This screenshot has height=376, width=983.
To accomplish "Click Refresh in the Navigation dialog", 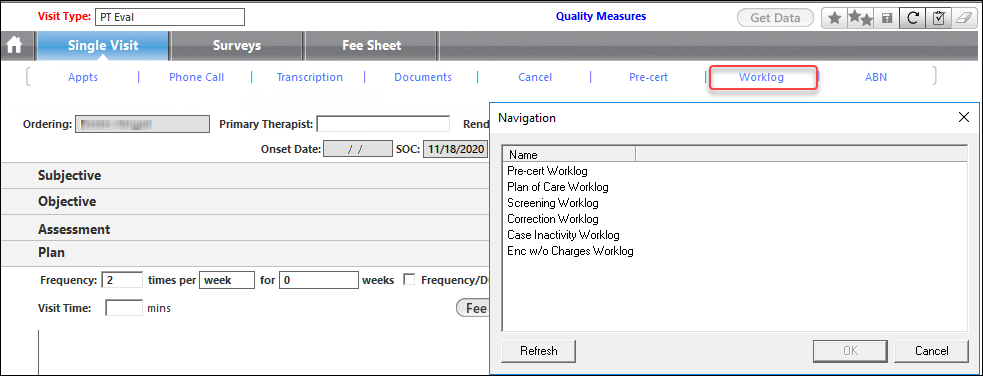I will click(539, 351).
